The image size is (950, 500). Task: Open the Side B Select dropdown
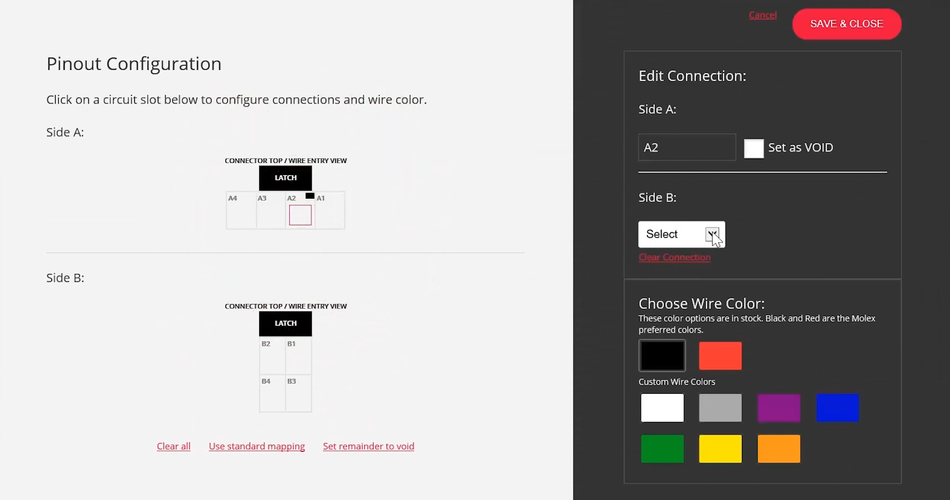click(x=682, y=235)
